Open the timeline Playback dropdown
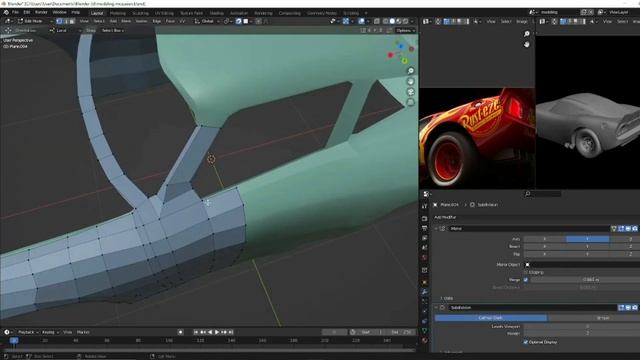Screen dimensions: 640x360 28,332
